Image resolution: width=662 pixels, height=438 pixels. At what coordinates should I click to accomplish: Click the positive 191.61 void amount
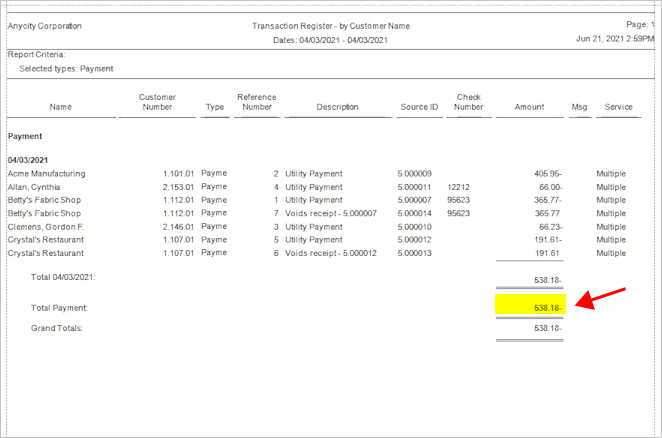pyautogui.click(x=547, y=253)
